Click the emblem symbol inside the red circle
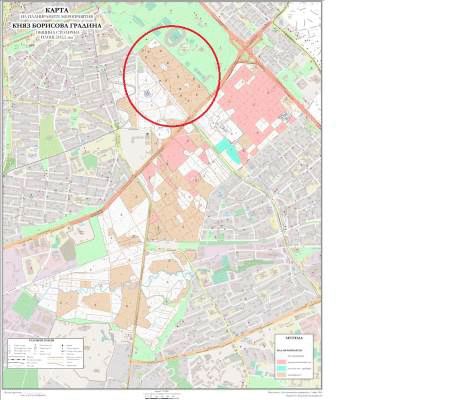 [x=147, y=94]
